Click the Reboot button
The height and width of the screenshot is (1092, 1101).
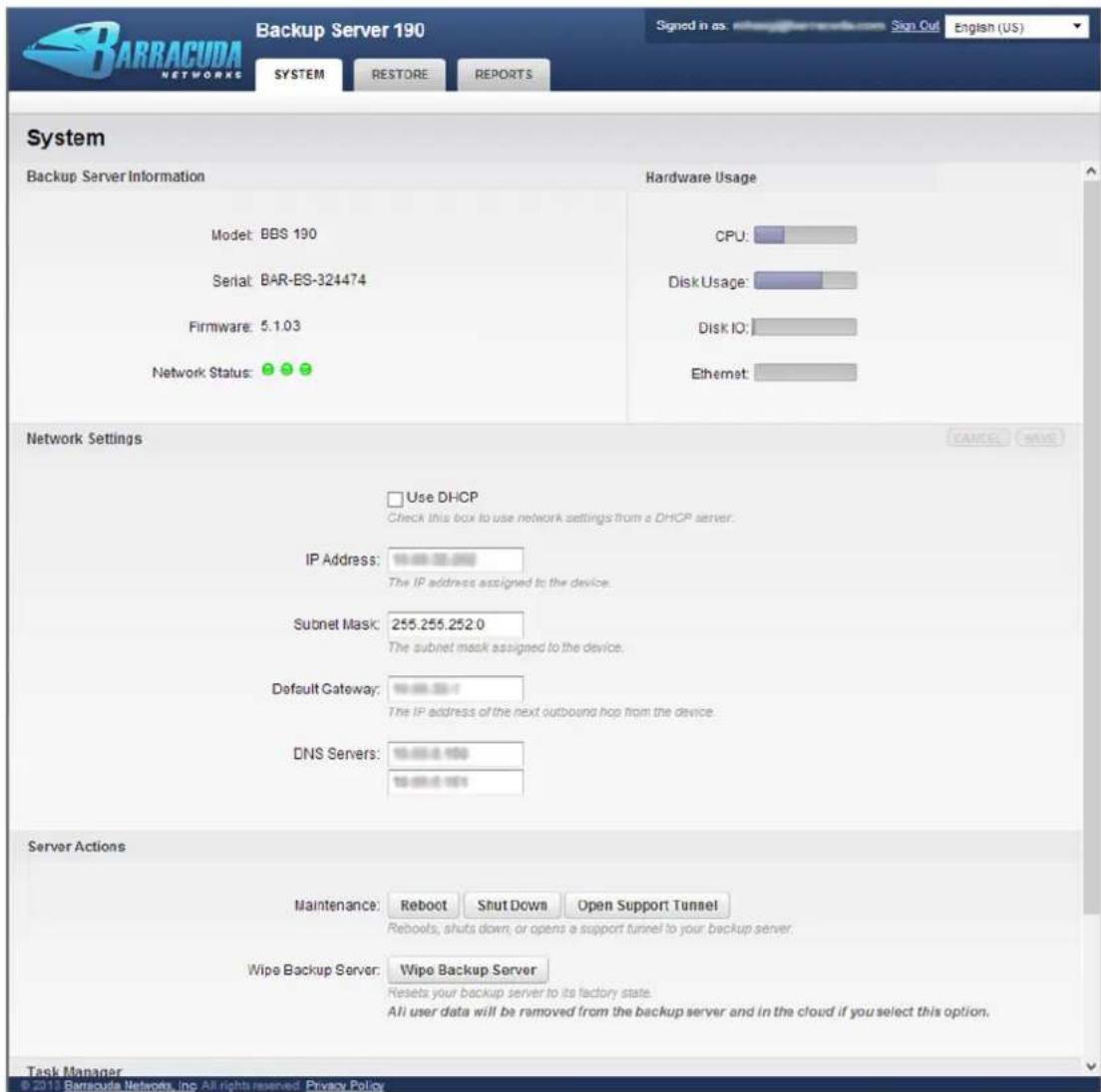pos(424,906)
